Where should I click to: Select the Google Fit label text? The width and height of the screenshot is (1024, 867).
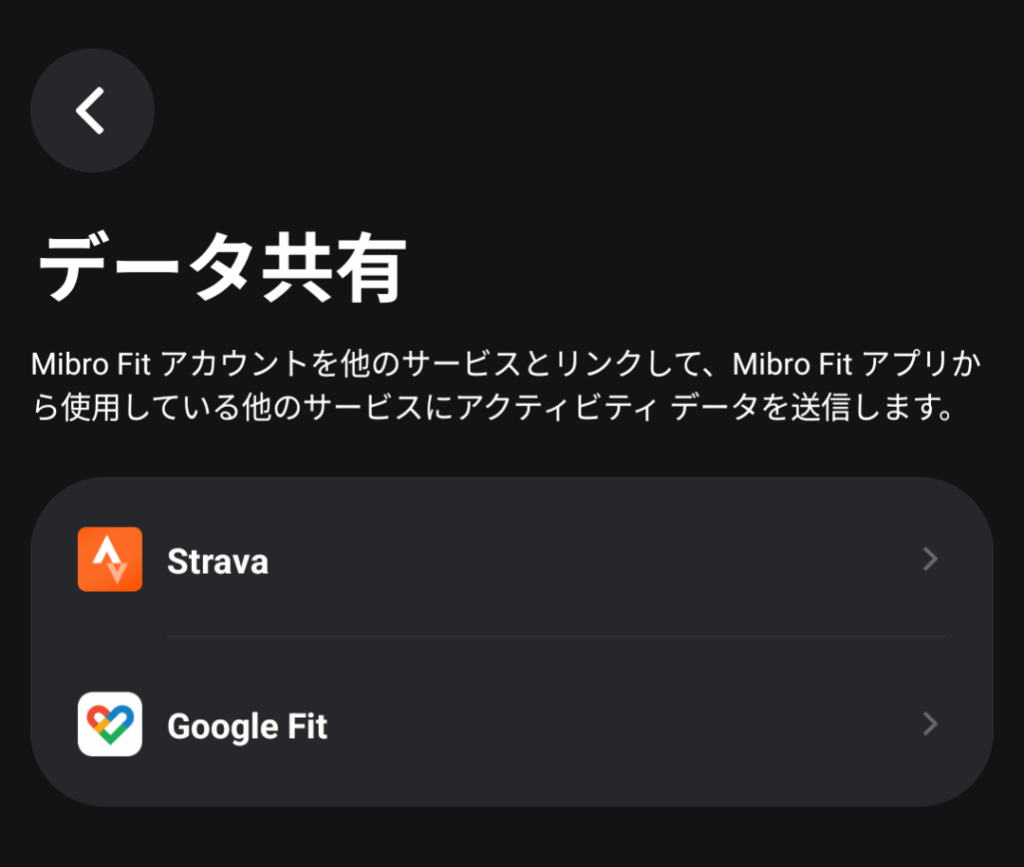[x=247, y=727]
